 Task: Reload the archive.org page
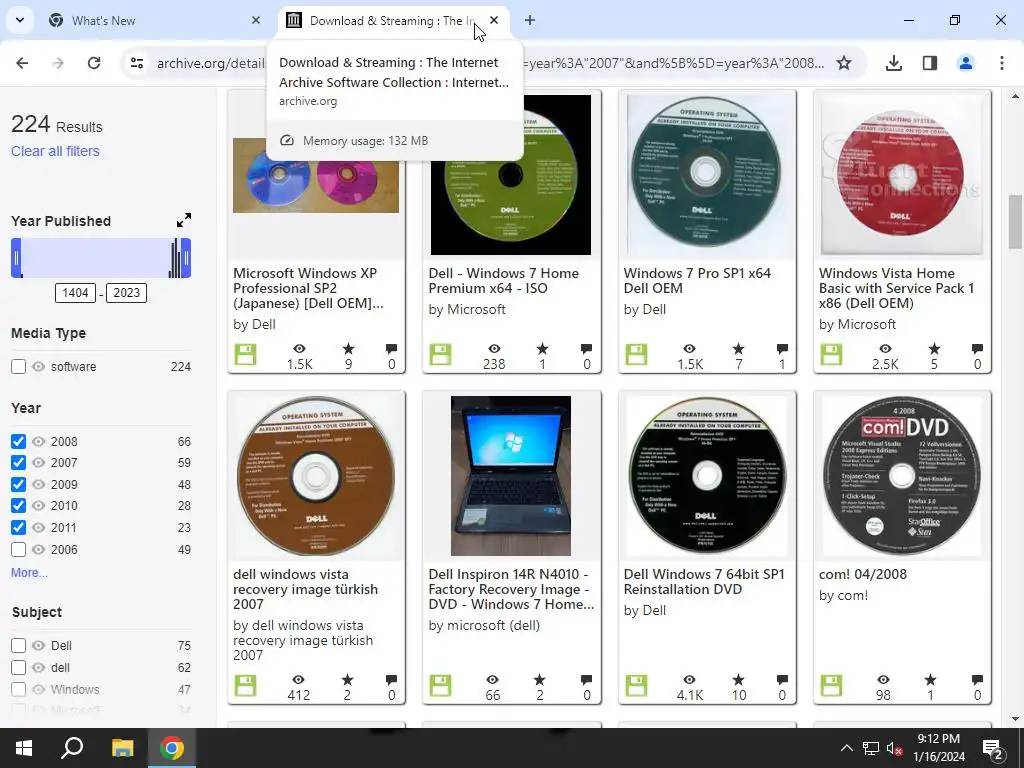click(94, 63)
